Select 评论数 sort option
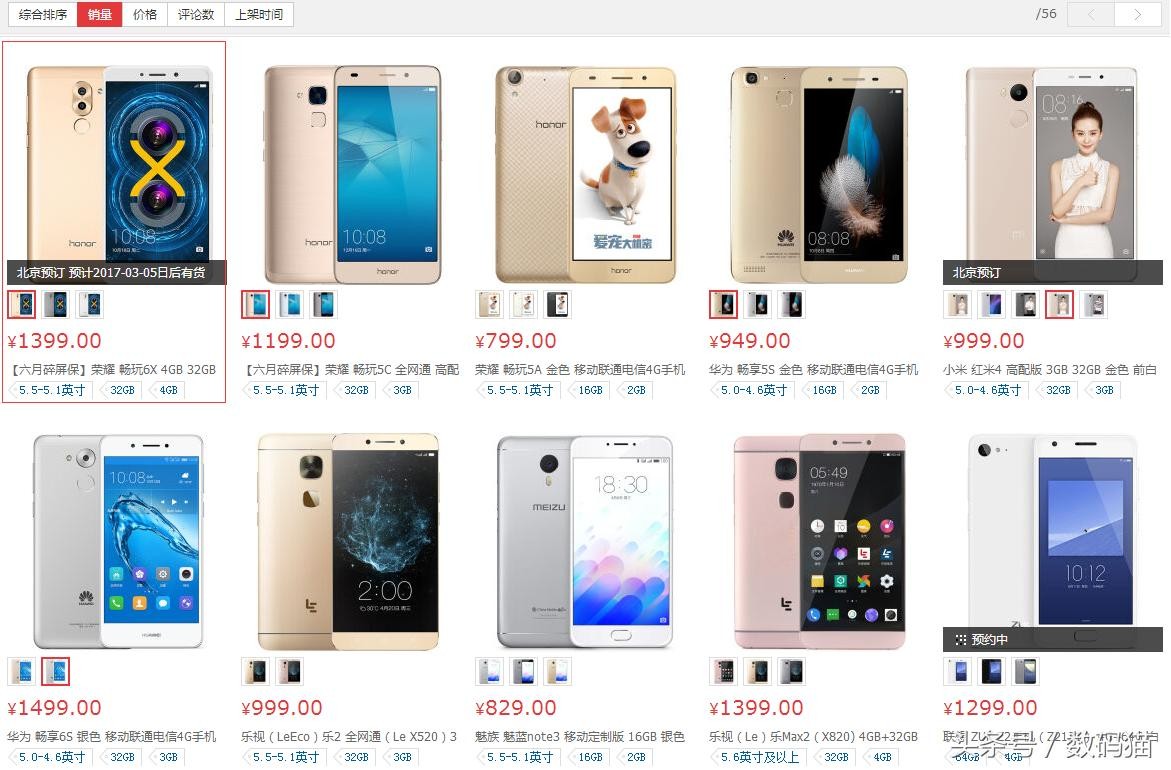 coord(196,14)
